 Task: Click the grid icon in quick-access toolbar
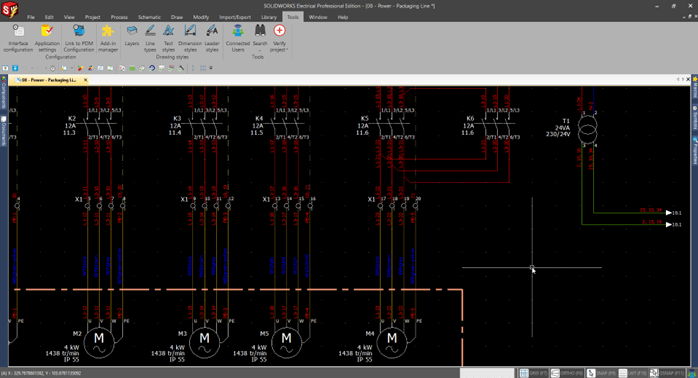click(x=203, y=68)
